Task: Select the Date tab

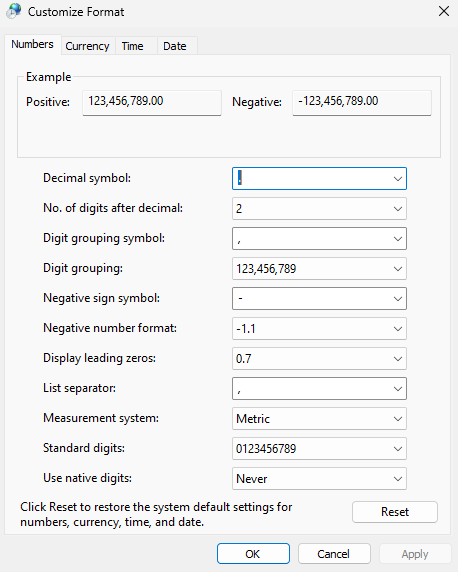Action: [x=175, y=46]
